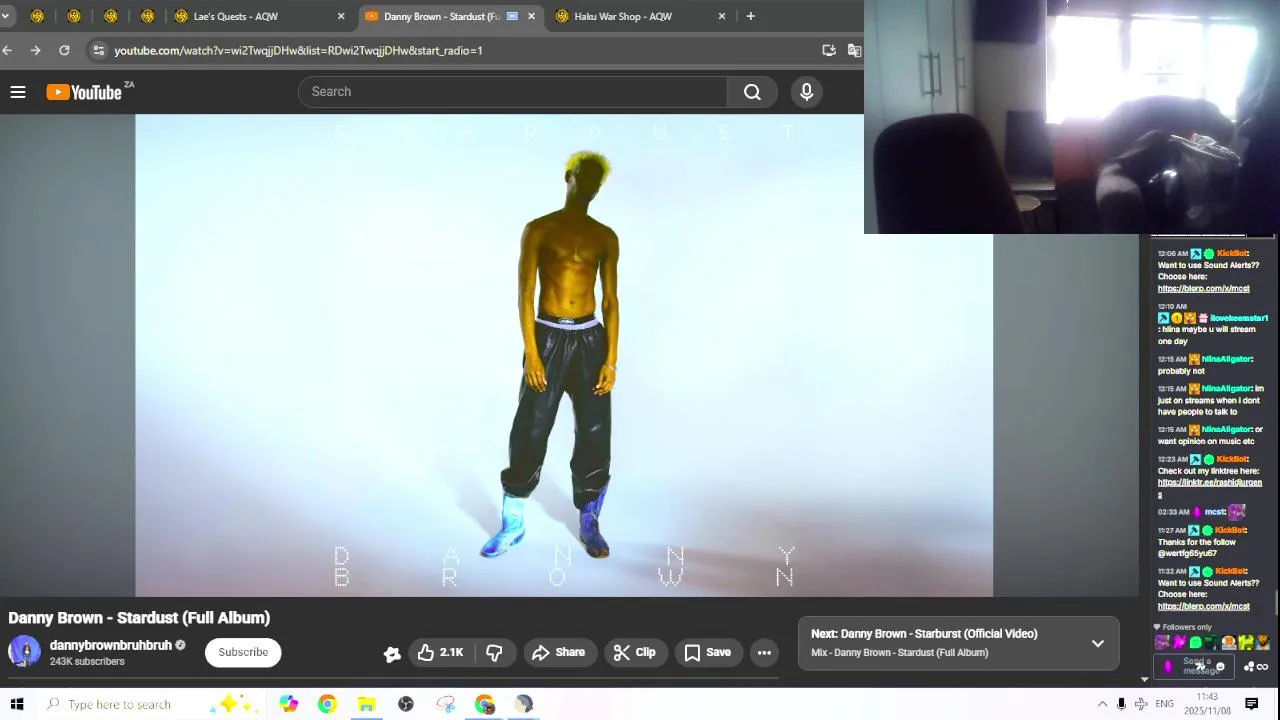Go forward with the browser forward arrow

coord(36,50)
